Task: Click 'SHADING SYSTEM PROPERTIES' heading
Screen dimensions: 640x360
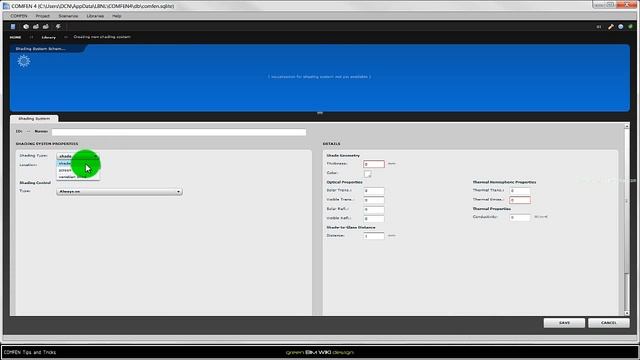Action: click(x=47, y=144)
